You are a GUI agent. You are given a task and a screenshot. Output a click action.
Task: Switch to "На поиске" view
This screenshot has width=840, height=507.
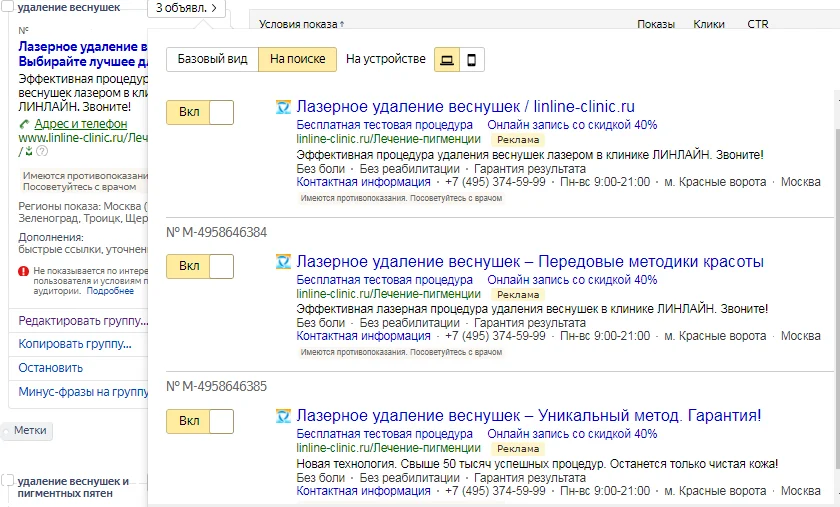(297, 60)
